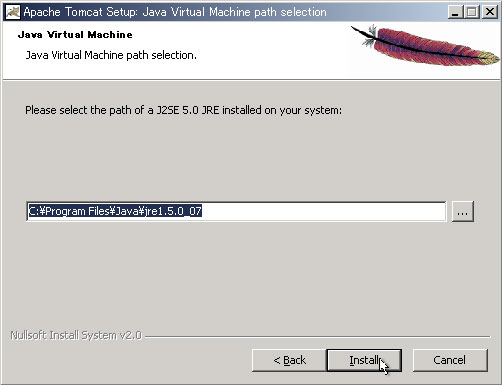Close the Apache Tomcat Setup dialog
Viewport: 502px width, 385px height.
point(490,12)
